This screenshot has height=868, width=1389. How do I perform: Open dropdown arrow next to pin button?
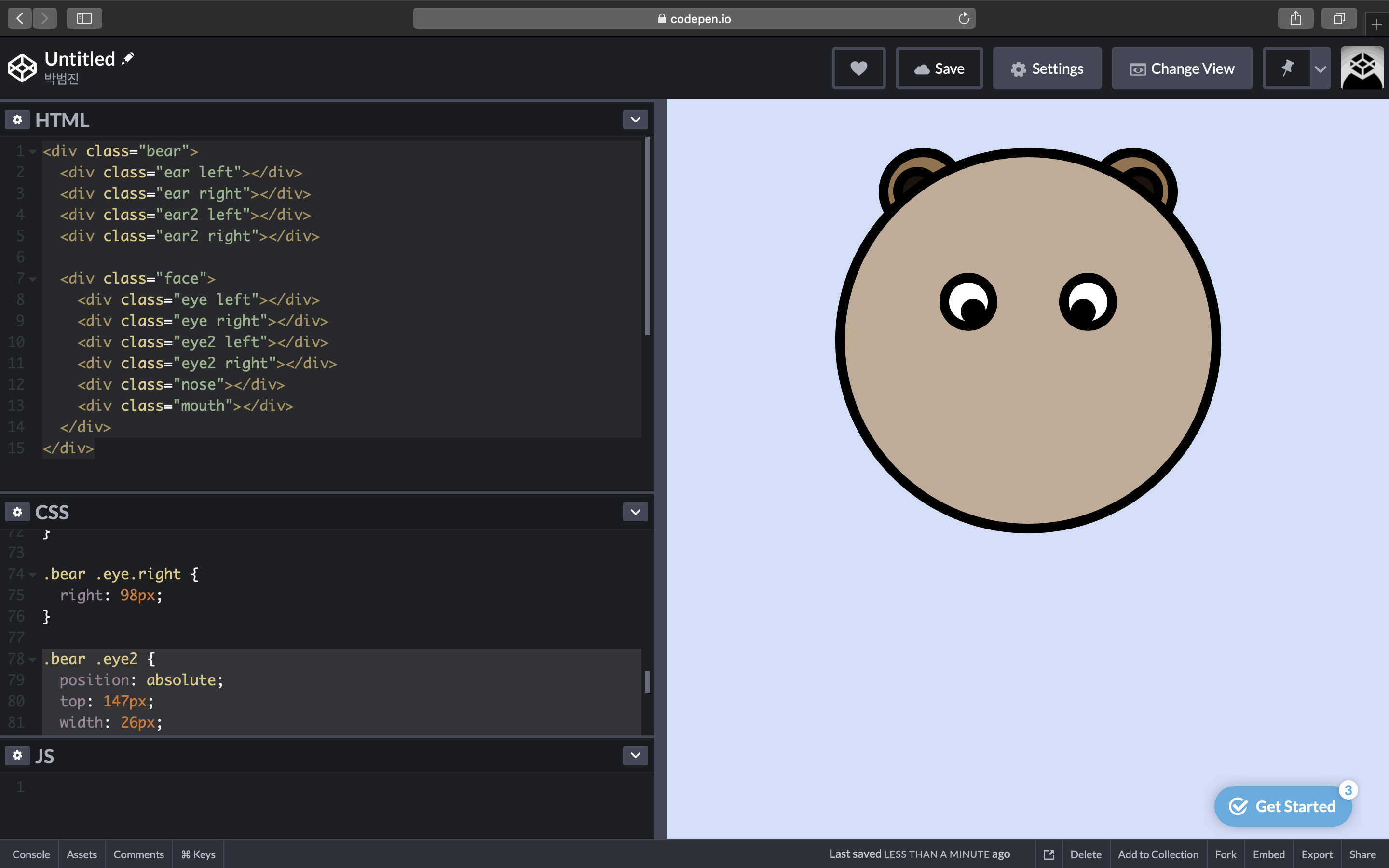(x=1320, y=69)
